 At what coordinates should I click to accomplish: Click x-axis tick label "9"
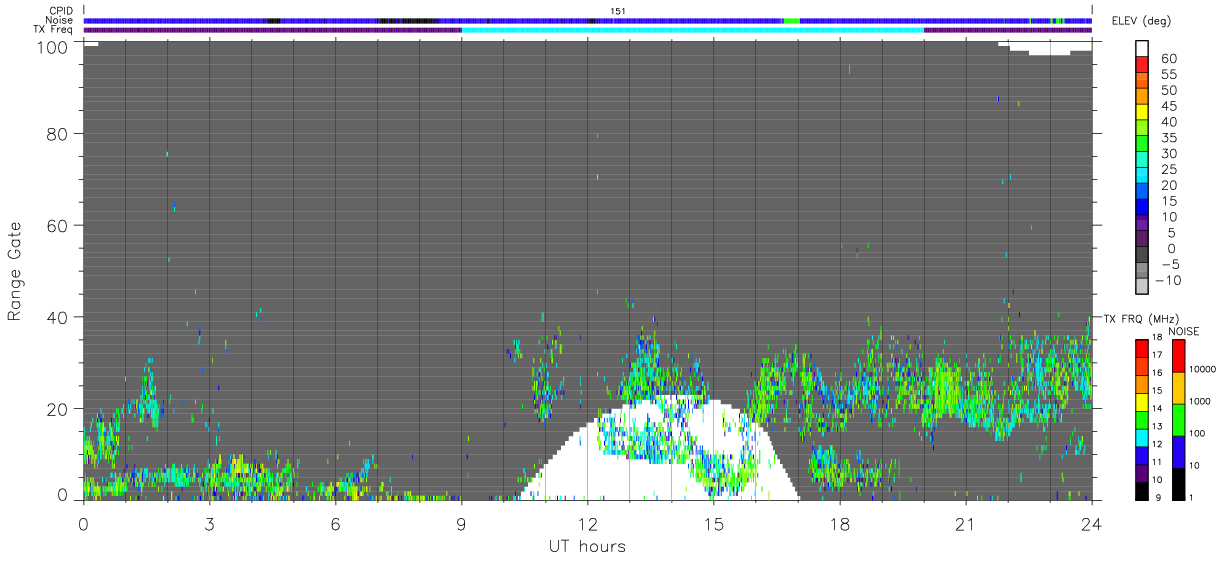(x=461, y=523)
